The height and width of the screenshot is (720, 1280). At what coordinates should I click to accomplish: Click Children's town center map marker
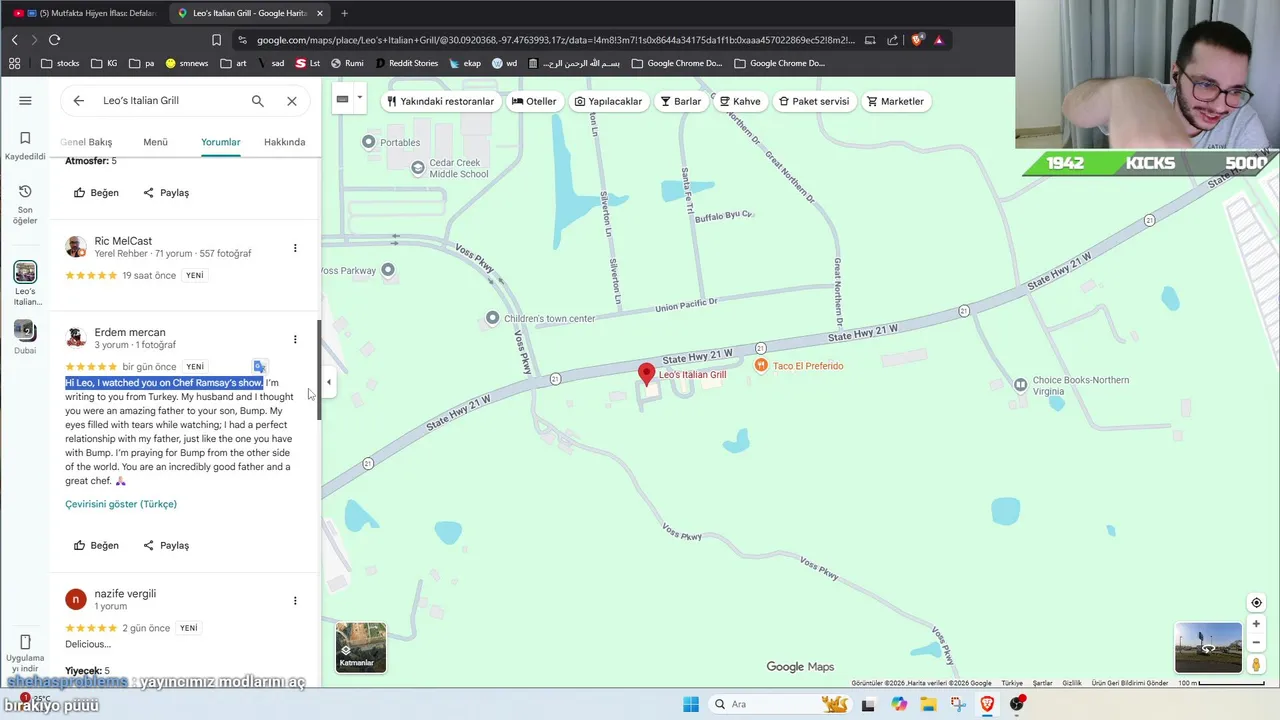[x=492, y=318]
